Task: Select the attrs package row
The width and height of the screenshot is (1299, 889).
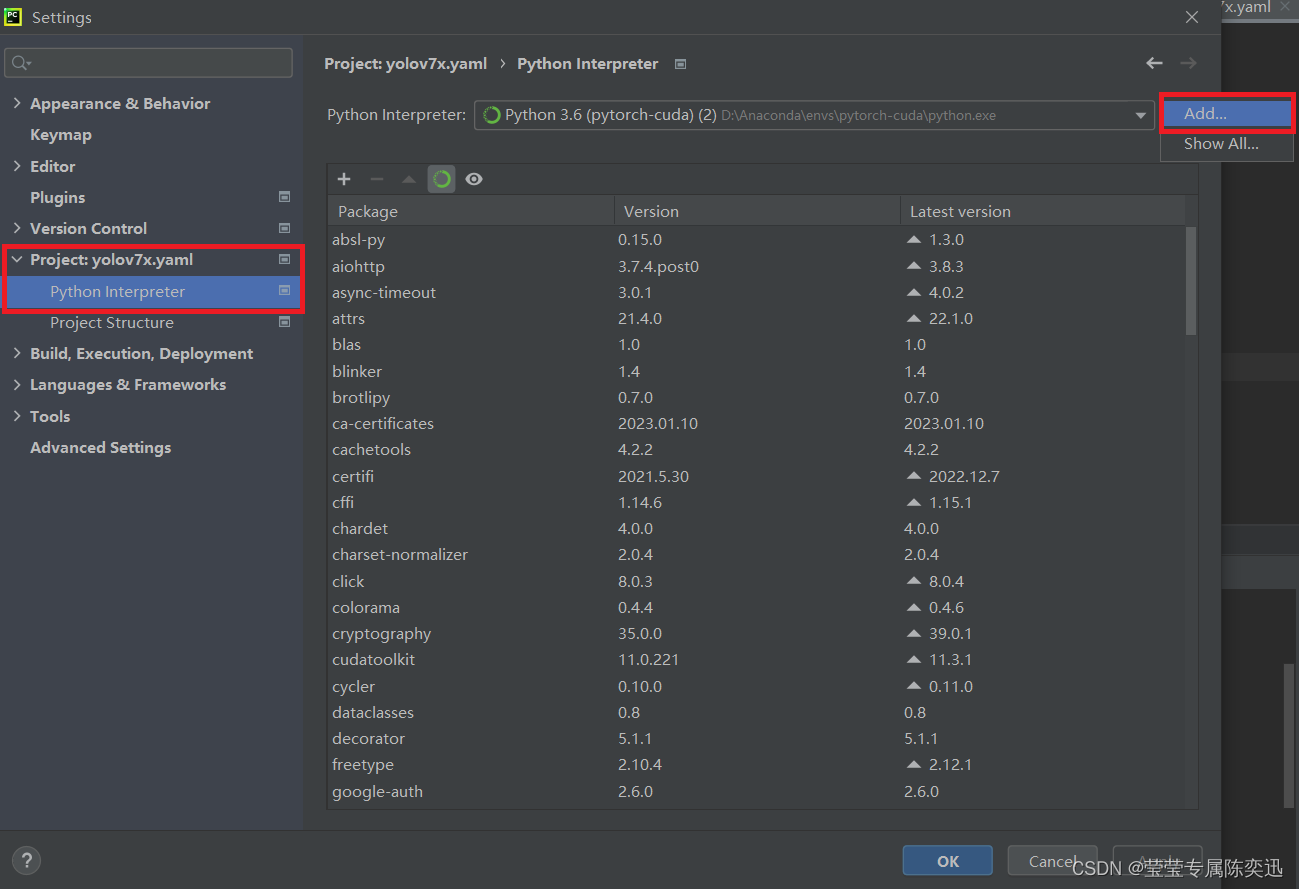Action: [757, 318]
